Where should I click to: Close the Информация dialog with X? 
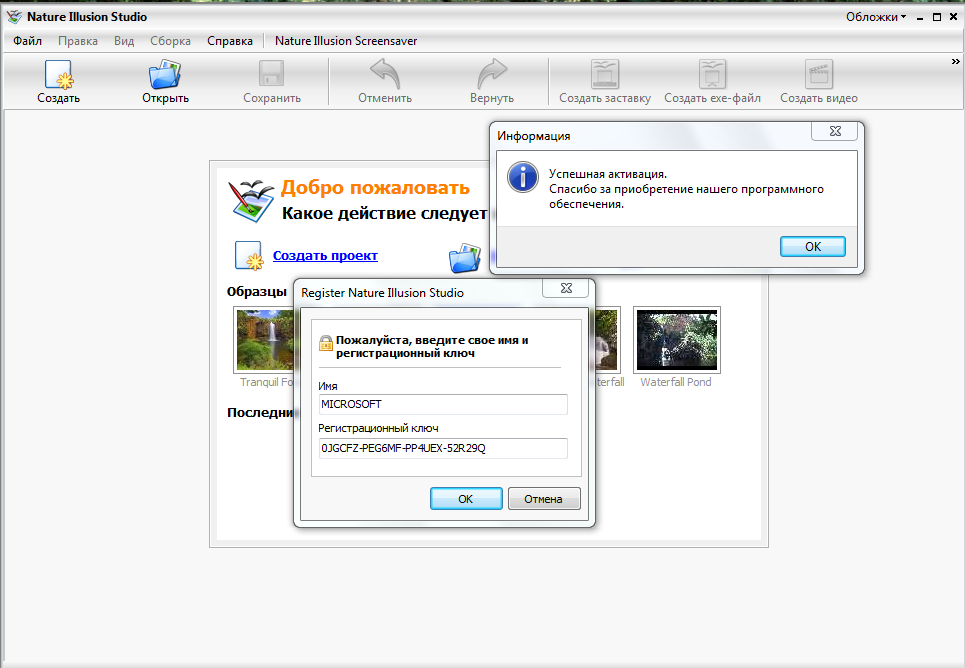click(835, 131)
